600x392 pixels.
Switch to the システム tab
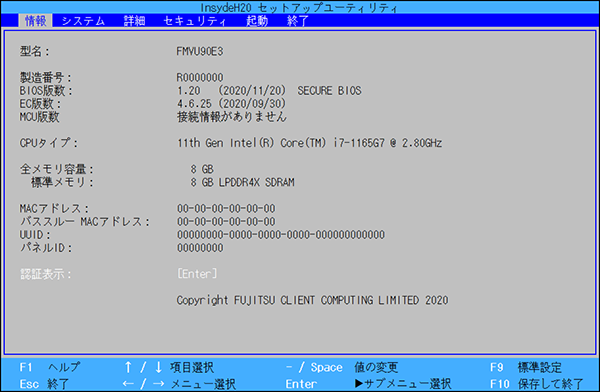coord(83,21)
